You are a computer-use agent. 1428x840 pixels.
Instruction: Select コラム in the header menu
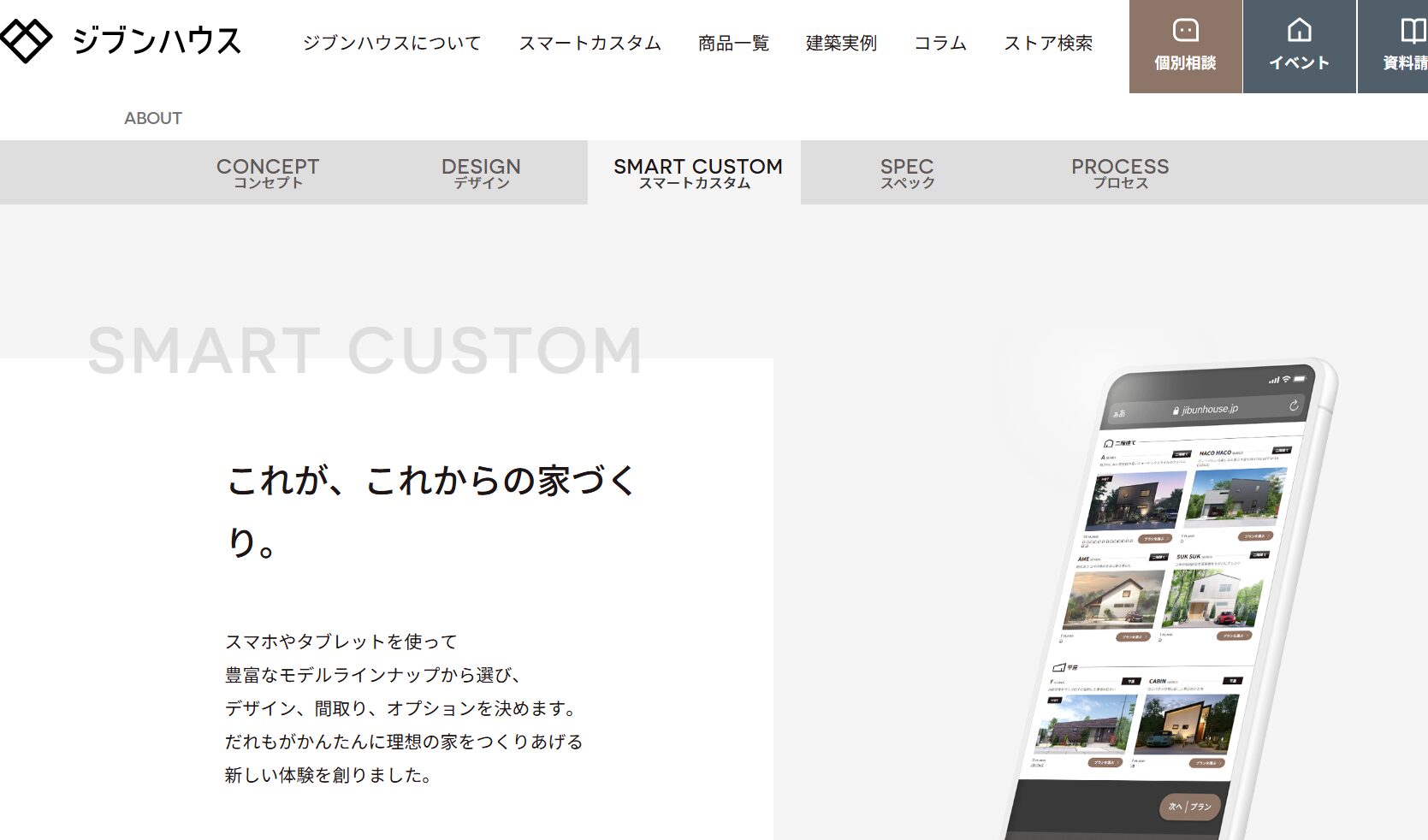click(x=940, y=43)
